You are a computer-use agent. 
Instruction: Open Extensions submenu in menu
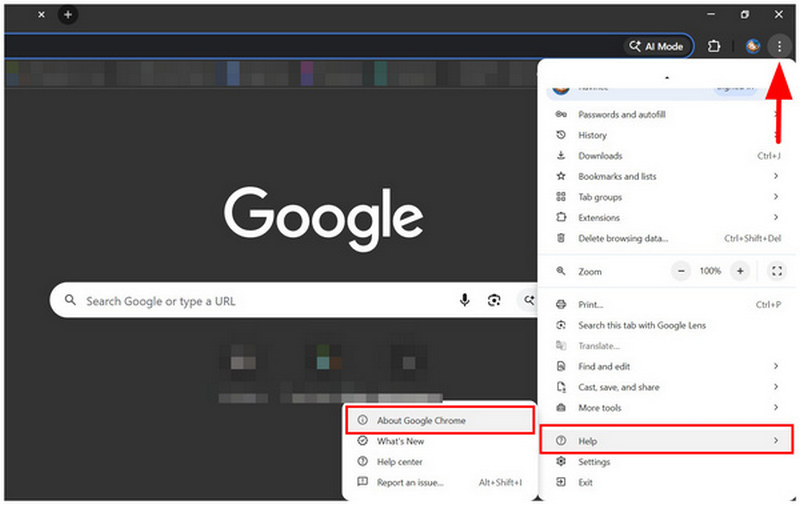pyautogui.click(x=667, y=218)
